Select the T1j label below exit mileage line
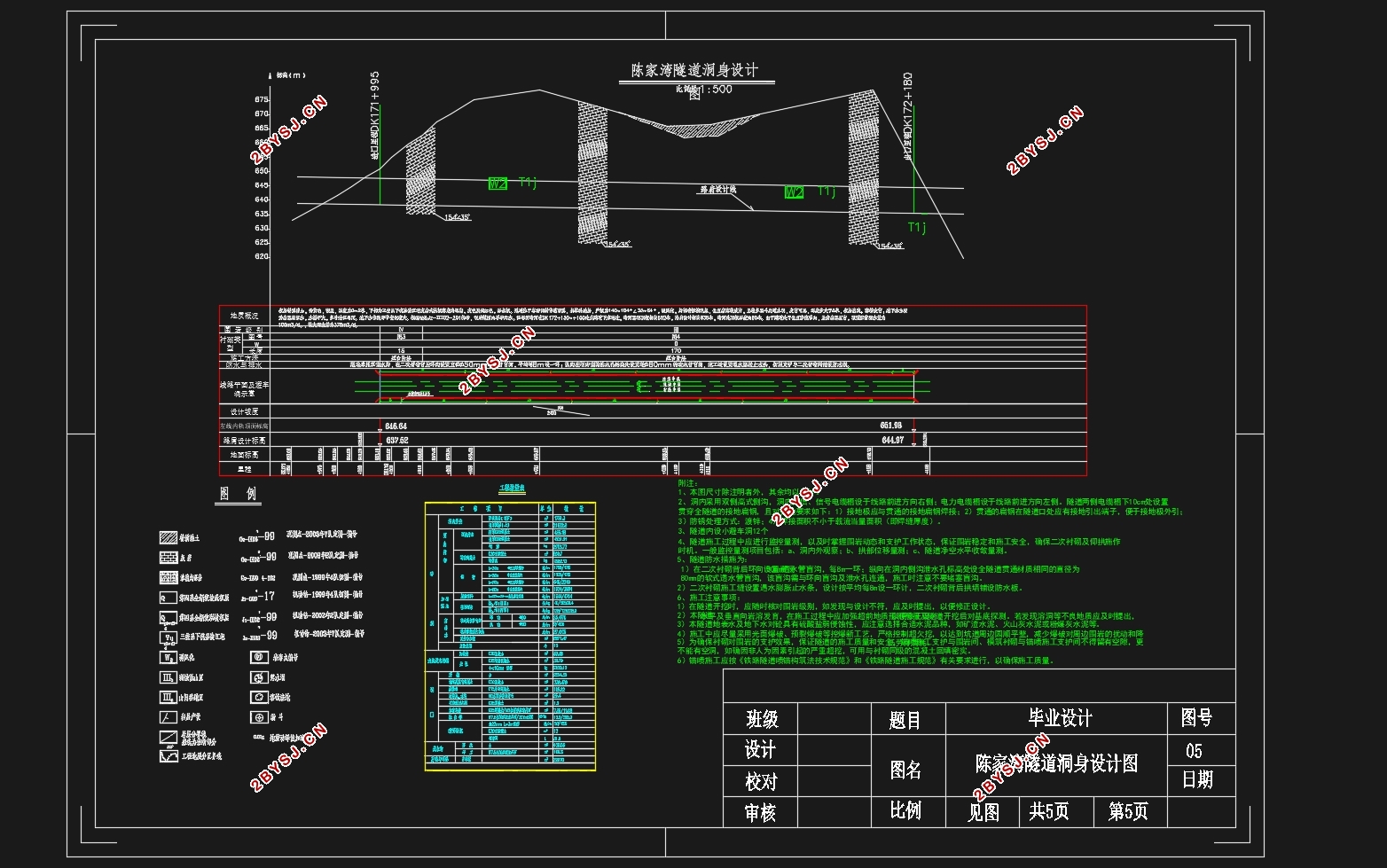Viewport: 1387px width, 868px height. point(917,227)
